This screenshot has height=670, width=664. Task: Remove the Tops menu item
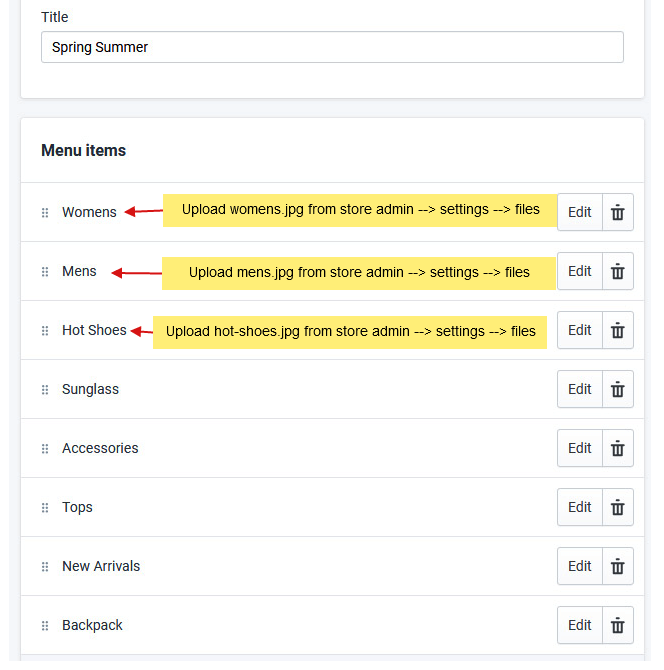pyautogui.click(x=618, y=507)
